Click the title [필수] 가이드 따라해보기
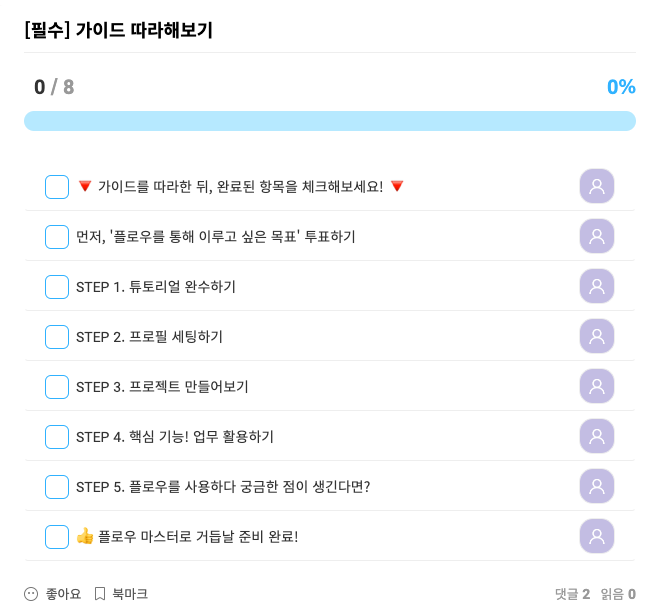This screenshot has height=616, width=658. click(119, 30)
